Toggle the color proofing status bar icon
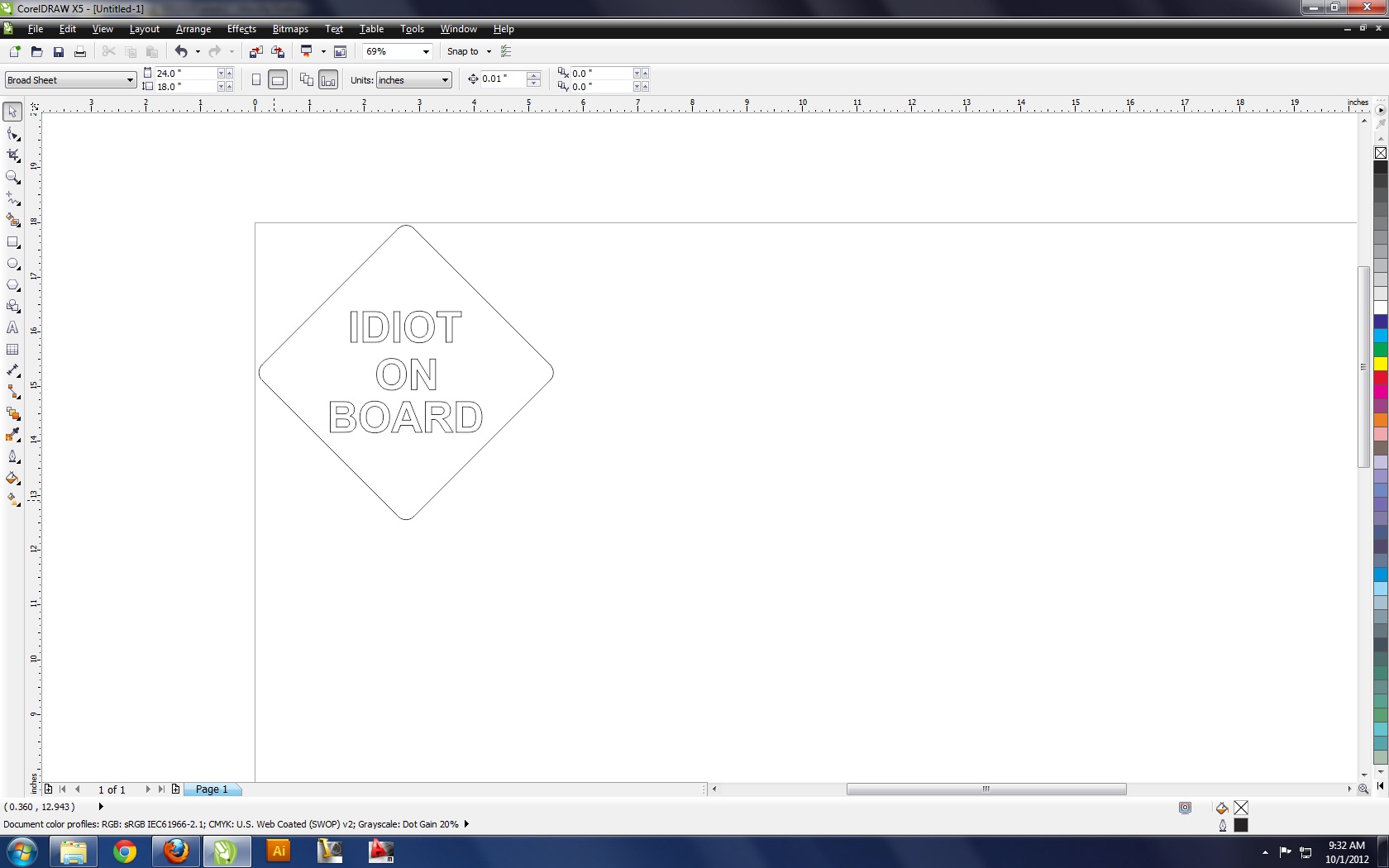The height and width of the screenshot is (868, 1389). [1185, 808]
